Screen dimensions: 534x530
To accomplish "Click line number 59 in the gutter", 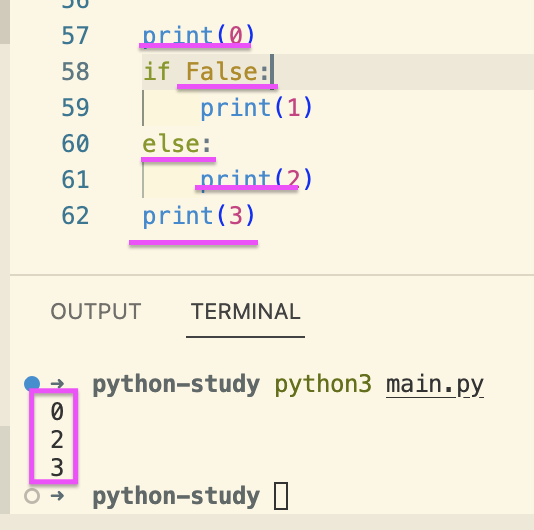I will pos(75,108).
